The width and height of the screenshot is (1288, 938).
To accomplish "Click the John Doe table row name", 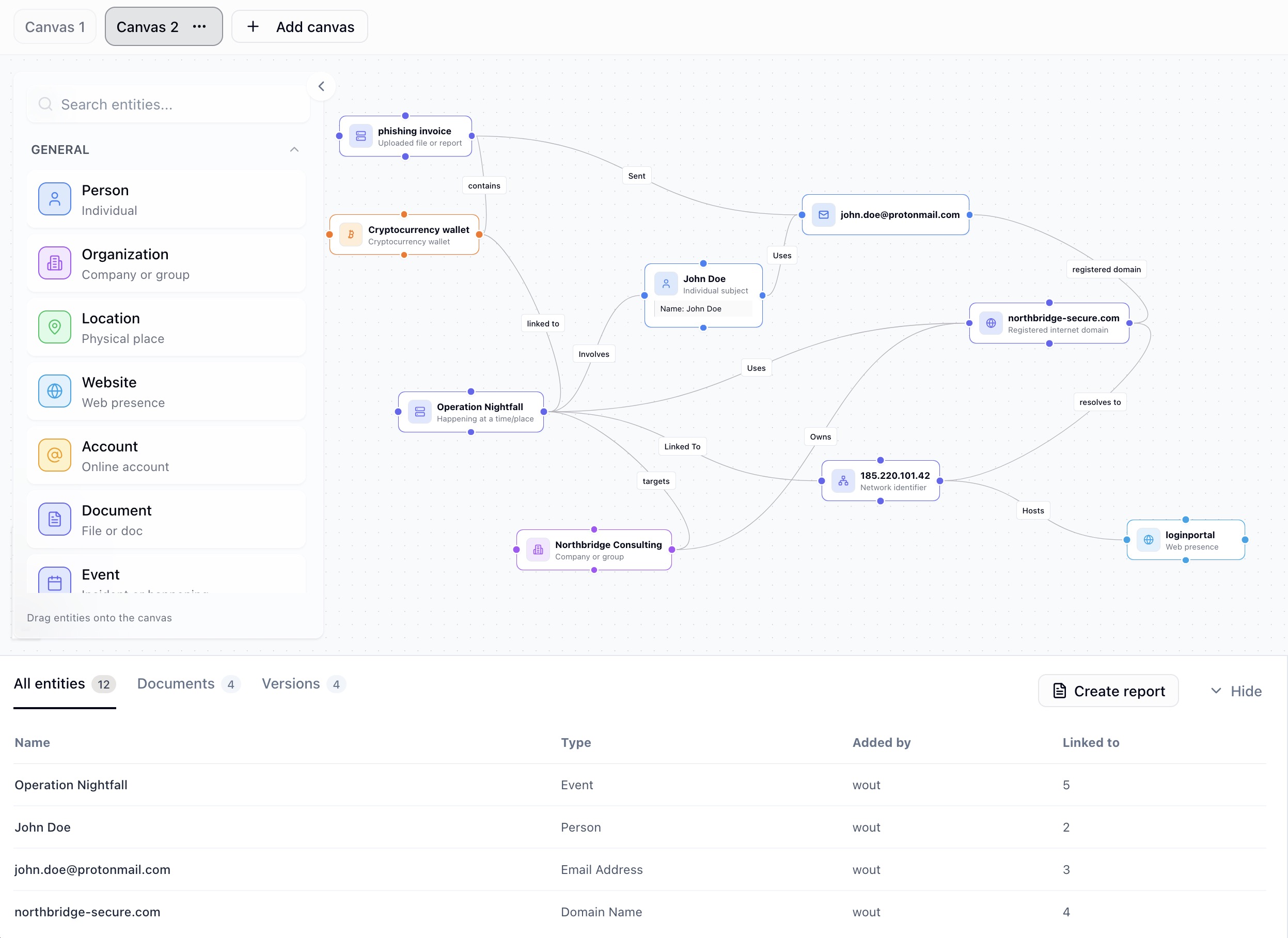I will 42,827.
